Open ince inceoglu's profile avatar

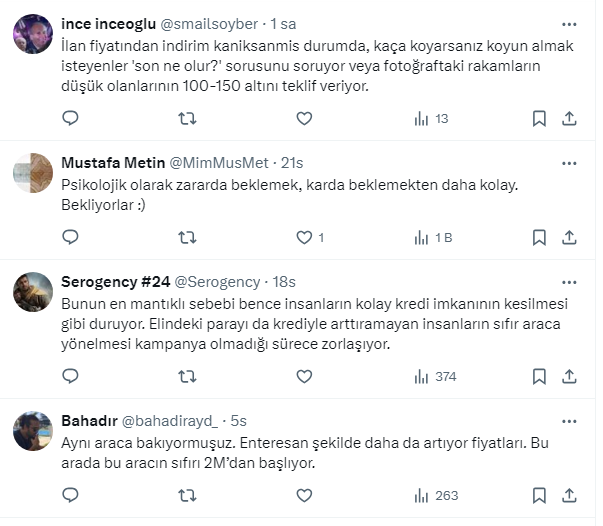(33, 34)
